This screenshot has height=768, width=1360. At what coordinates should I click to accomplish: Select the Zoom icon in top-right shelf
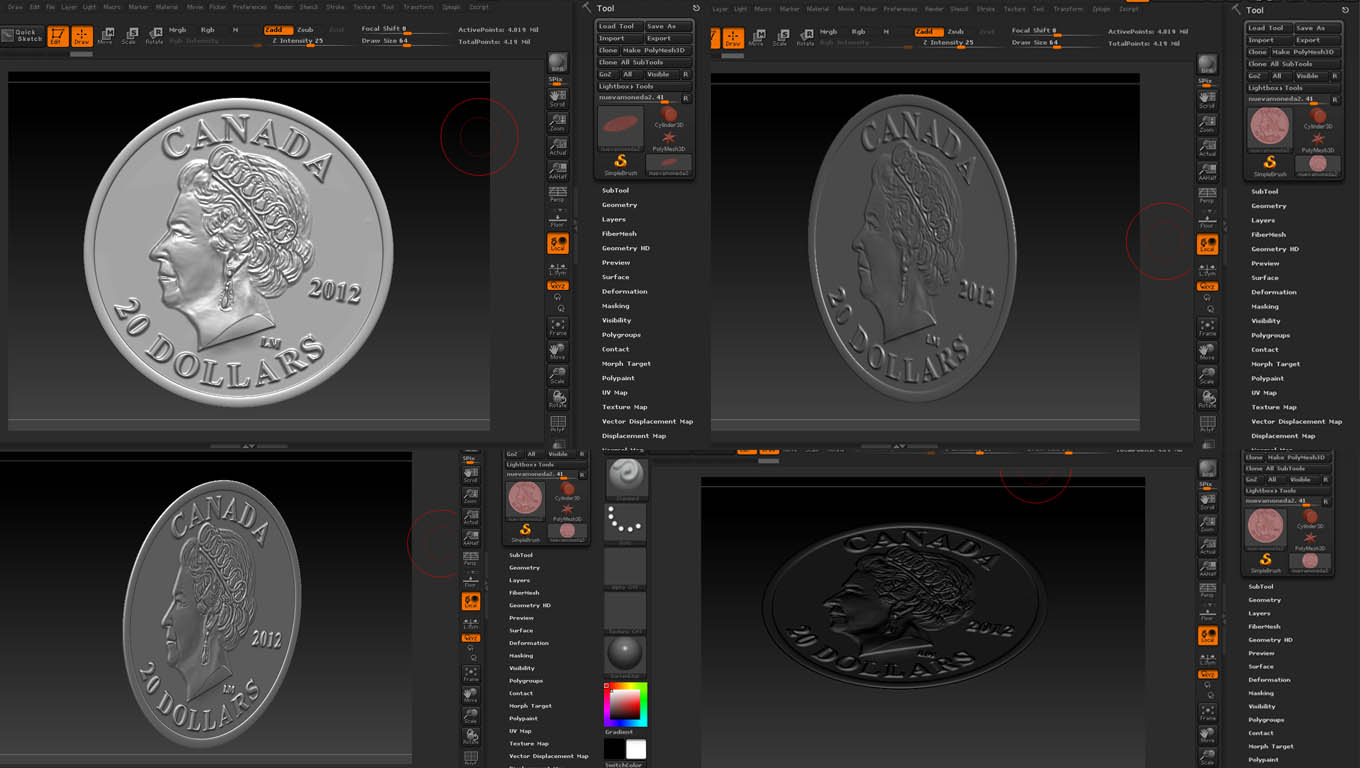point(1207,125)
